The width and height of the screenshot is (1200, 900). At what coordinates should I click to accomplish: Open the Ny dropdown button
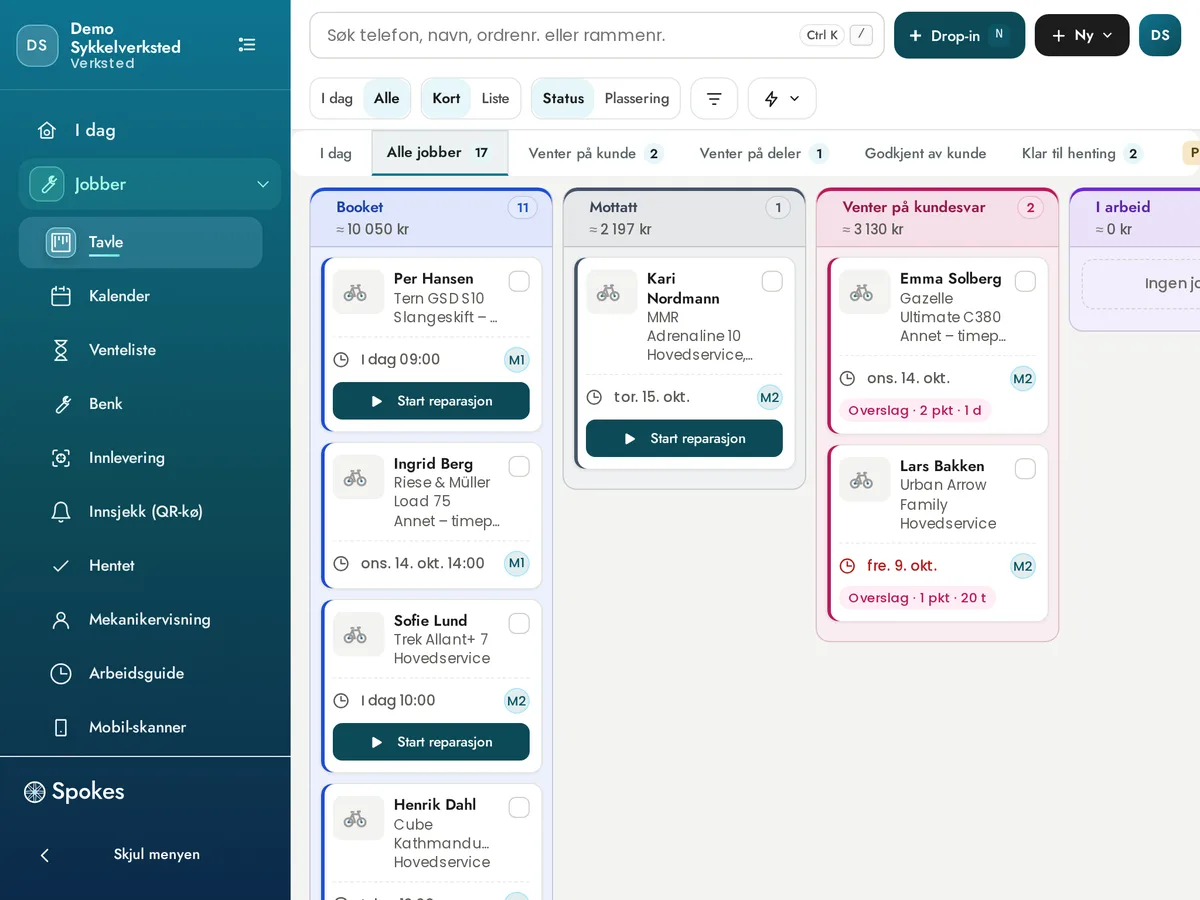click(x=1082, y=35)
